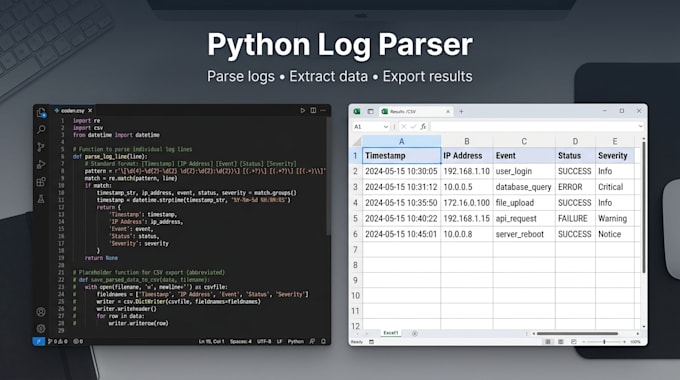This screenshot has width=680, height=380.
Task: Click code line 6 def parse_log_line
Action: (x=110, y=157)
